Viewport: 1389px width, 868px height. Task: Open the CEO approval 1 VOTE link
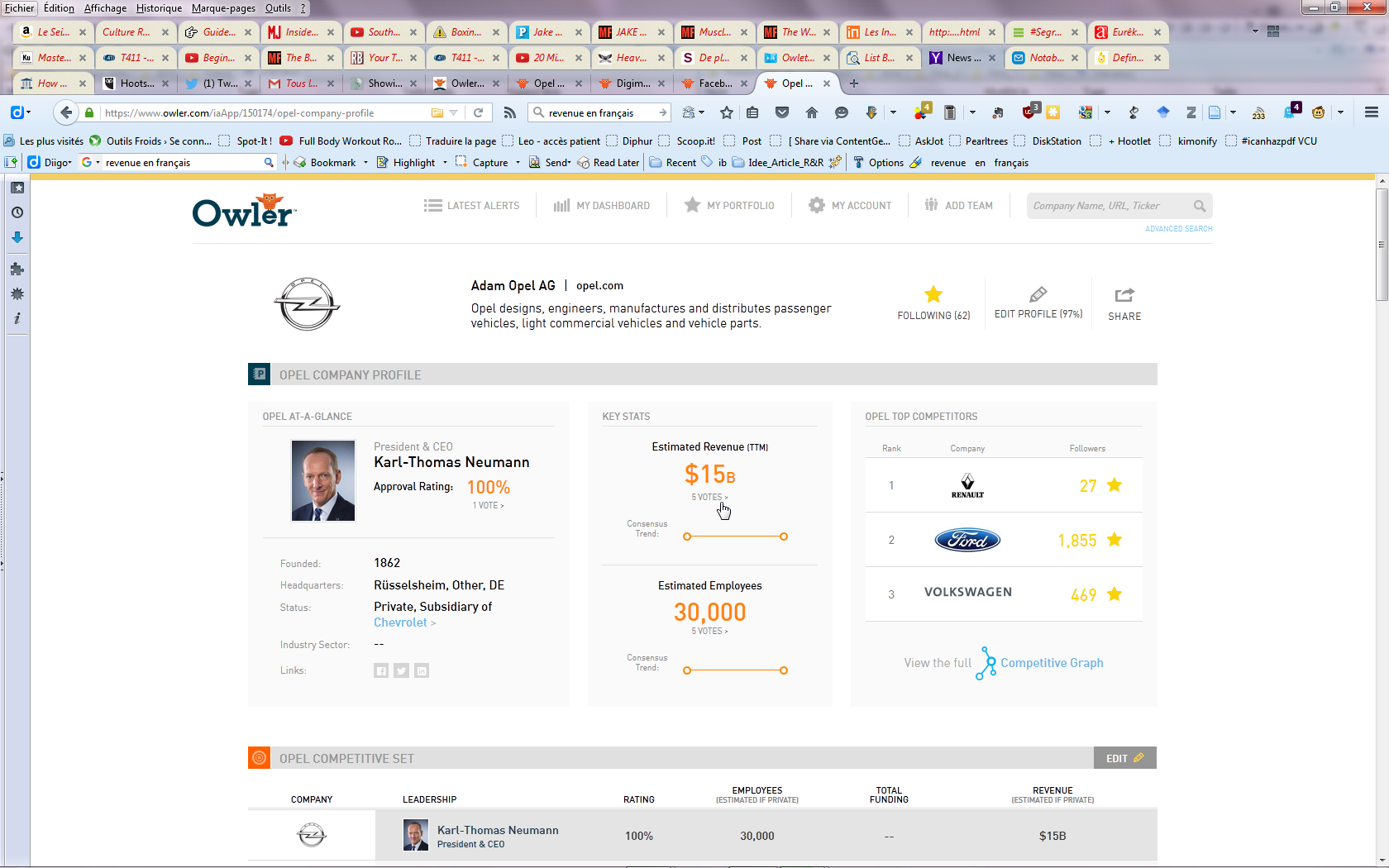[x=488, y=506]
